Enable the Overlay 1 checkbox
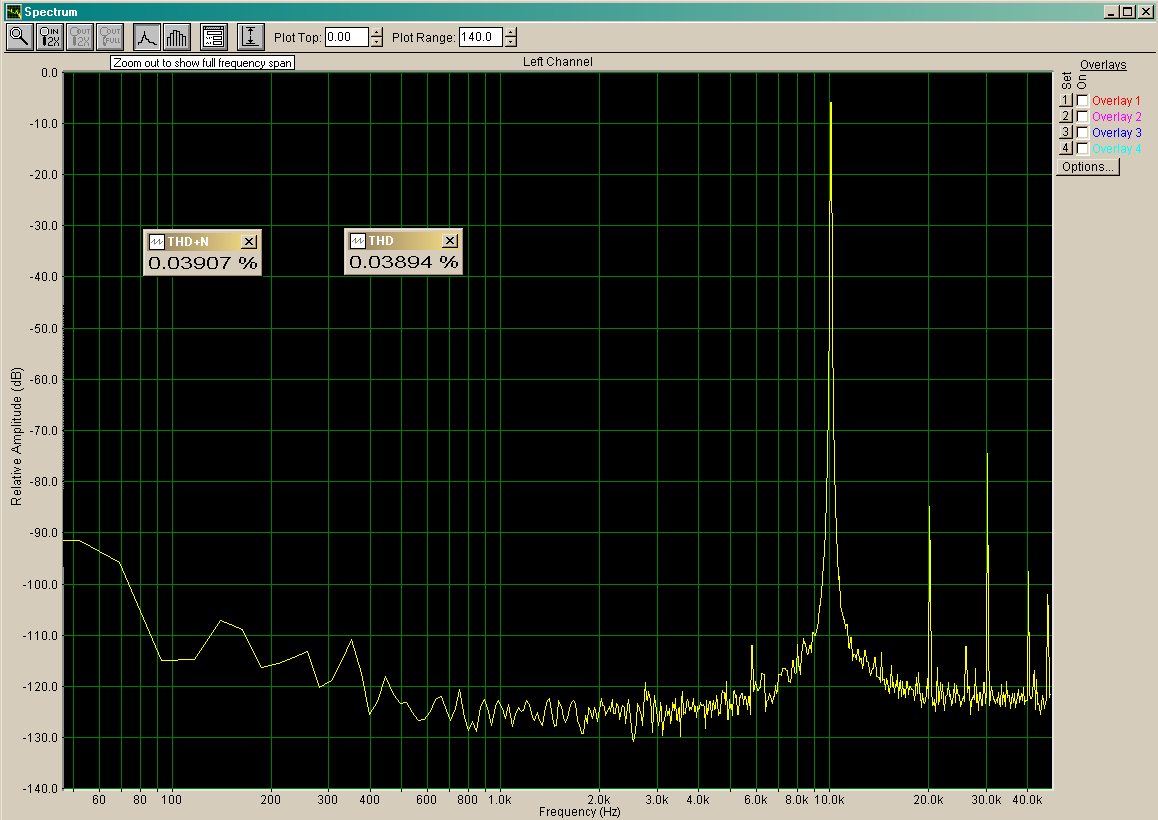This screenshot has height=820, width=1158. [x=1082, y=100]
